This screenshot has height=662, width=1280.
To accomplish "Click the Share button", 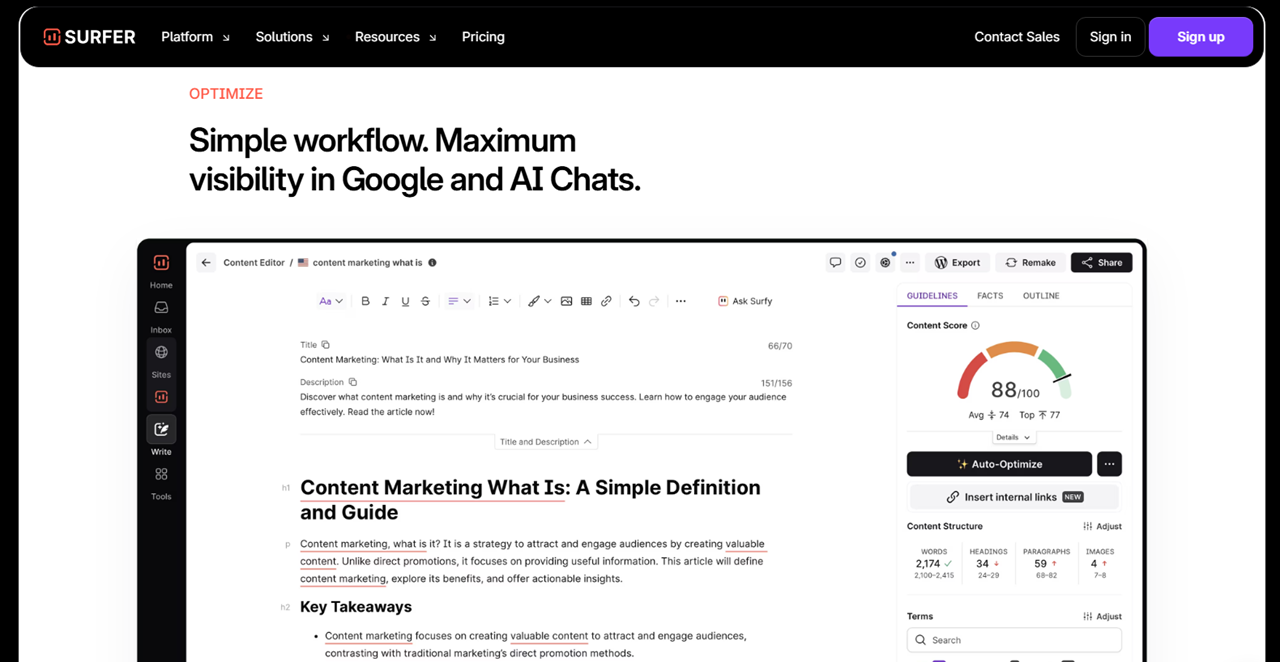I will tap(1102, 263).
